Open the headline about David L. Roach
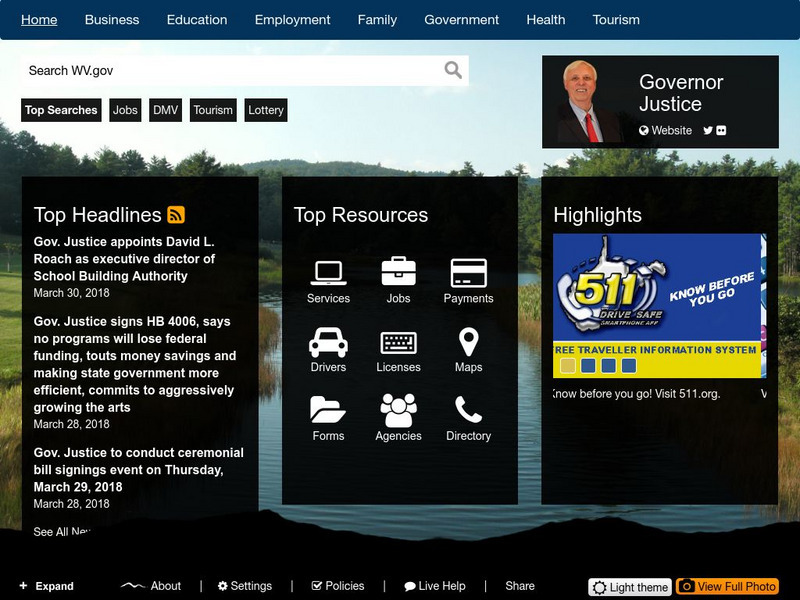The width and height of the screenshot is (800, 600). coord(124,259)
